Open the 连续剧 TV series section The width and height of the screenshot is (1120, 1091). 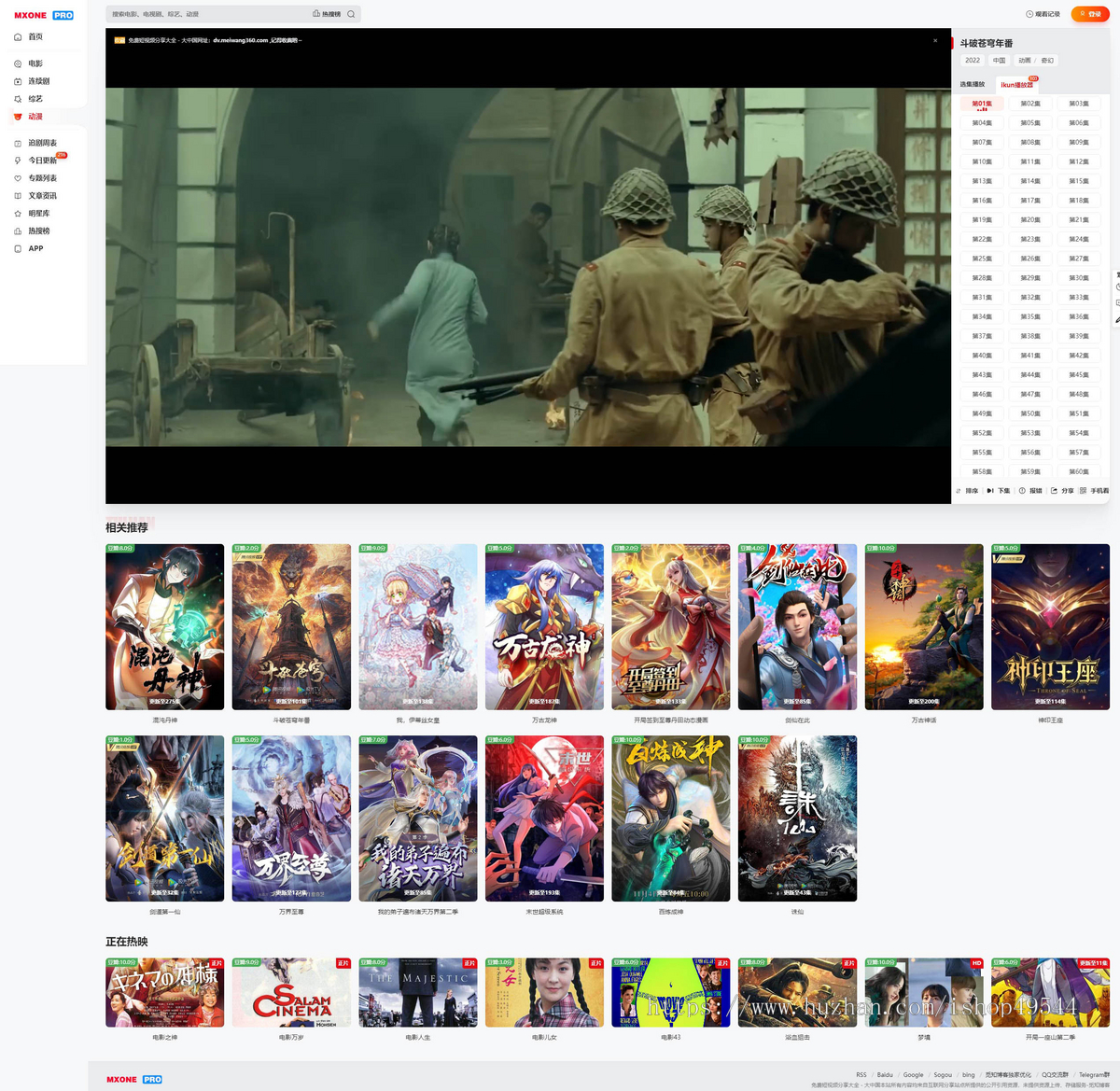point(33,81)
